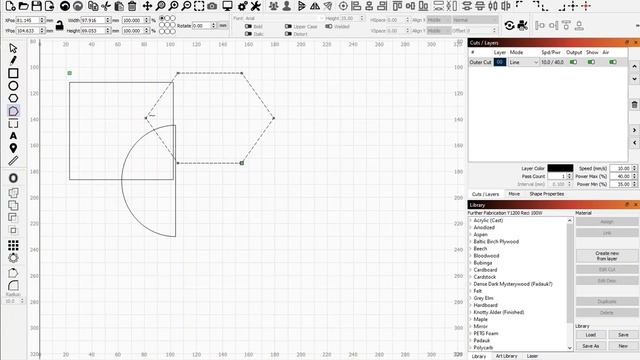Click the black Layer Color swatch
Screen dimensions: 640x360
(x=560, y=168)
